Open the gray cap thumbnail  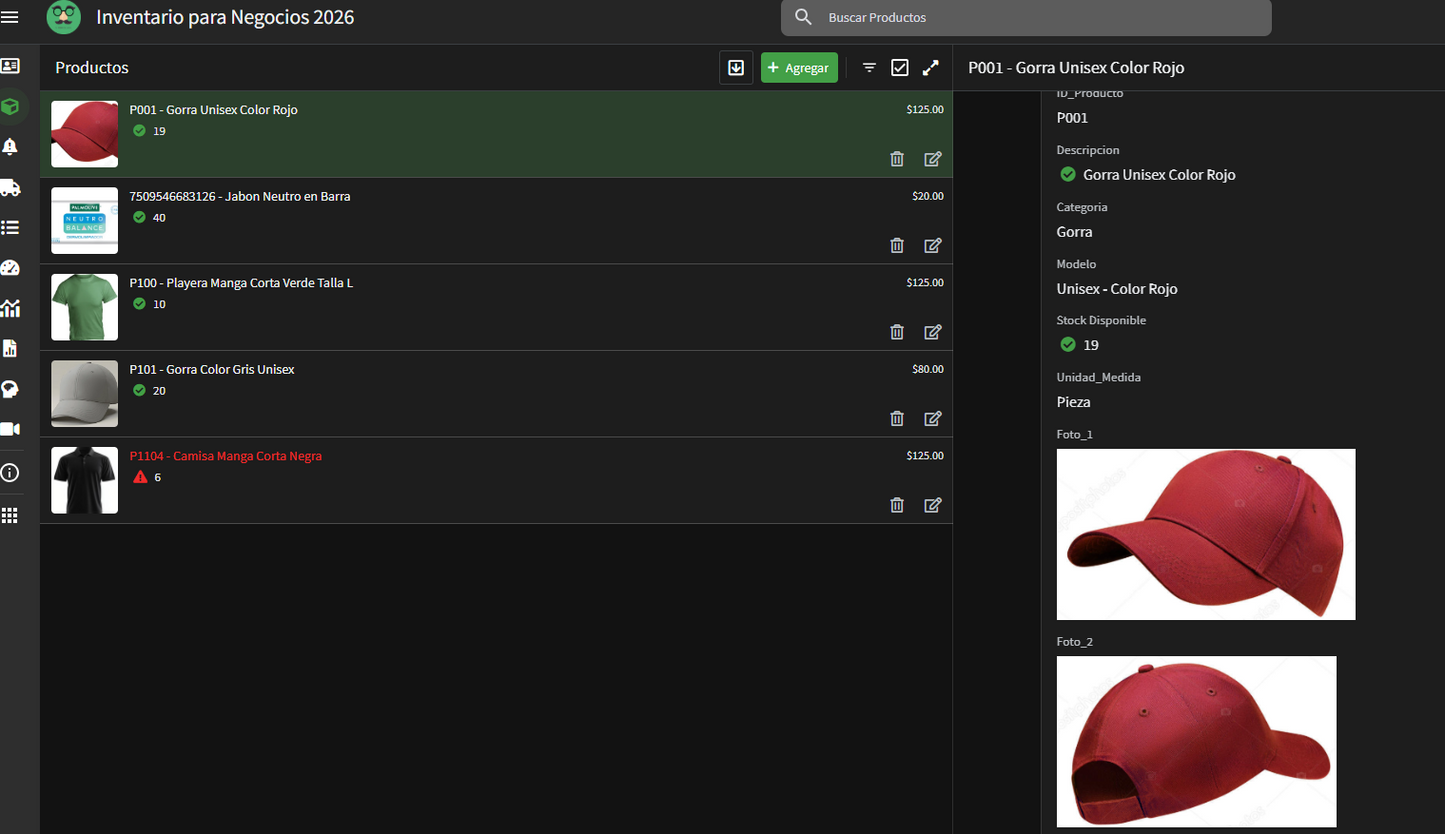[x=85, y=394]
